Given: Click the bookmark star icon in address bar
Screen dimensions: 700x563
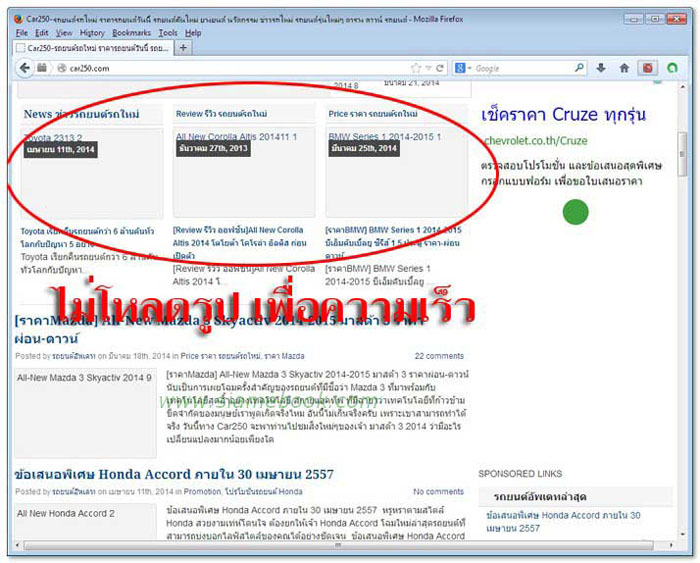Looking at the screenshot, I should click(x=416, y=68).
